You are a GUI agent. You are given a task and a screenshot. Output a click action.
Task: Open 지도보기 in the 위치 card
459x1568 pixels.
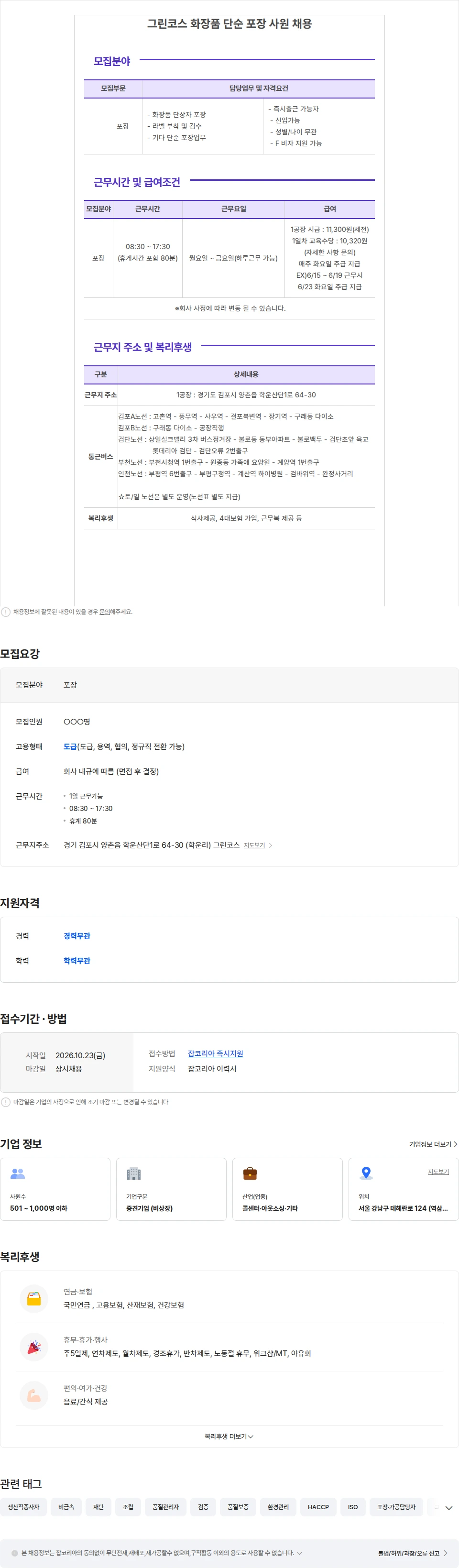click(x=438, y=1172)
